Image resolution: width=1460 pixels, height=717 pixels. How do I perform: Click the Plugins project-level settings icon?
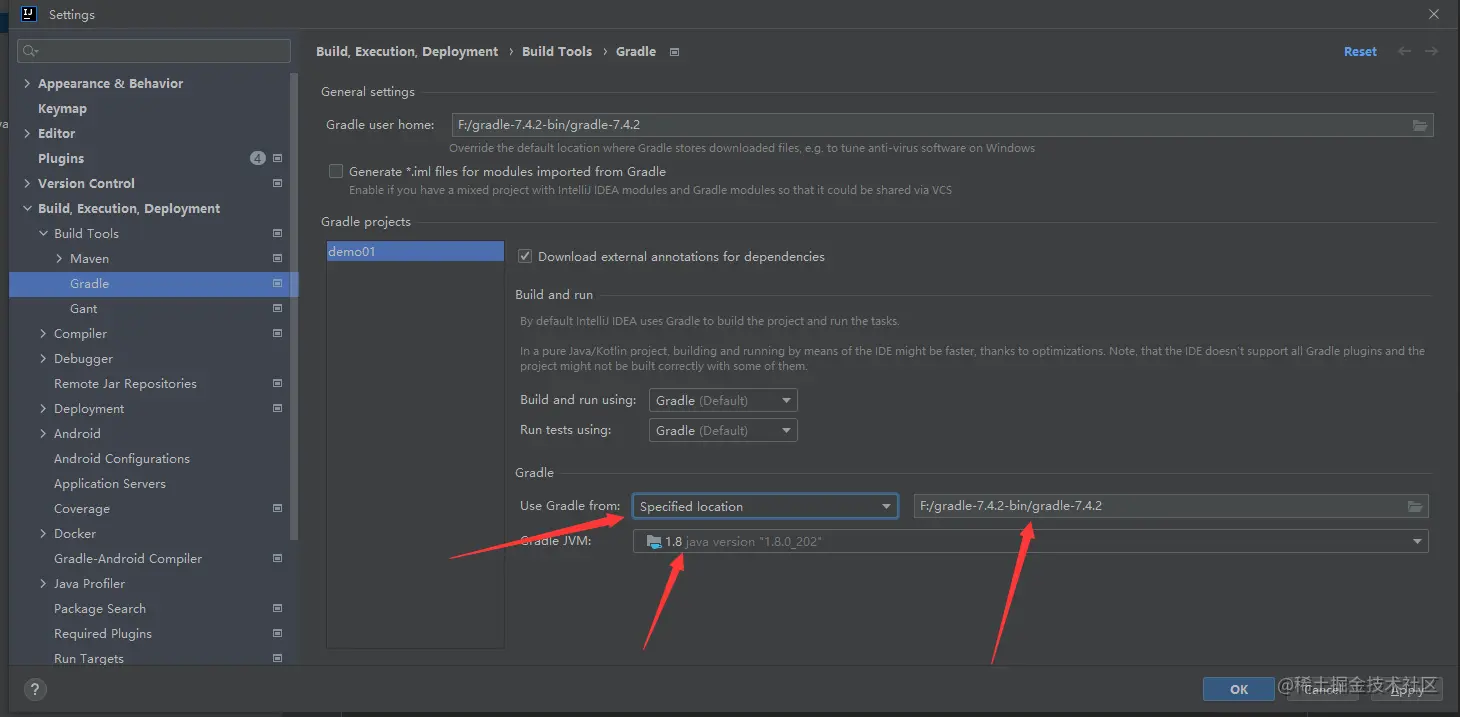tap(277, 158)
